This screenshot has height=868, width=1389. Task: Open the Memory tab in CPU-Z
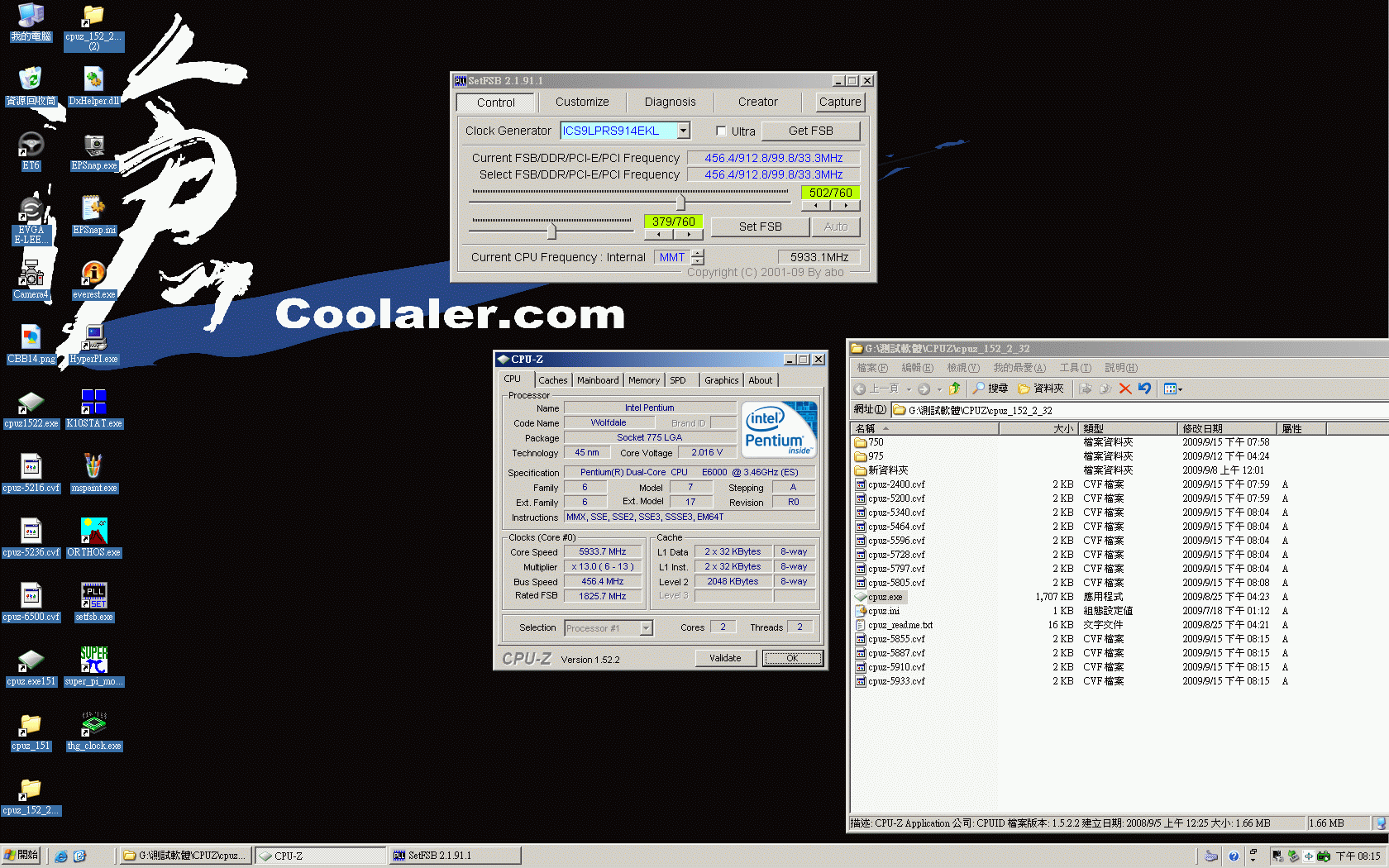click(644, 380)
